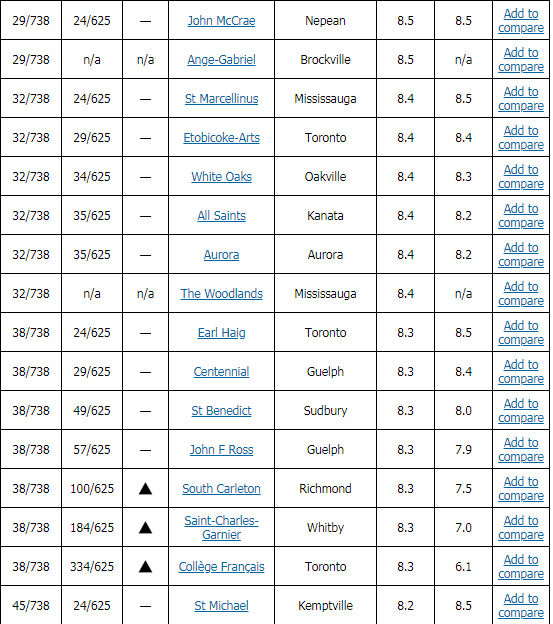Open the Collège Français school link
The height and width of the screenshot is (624, 553).
(221, 567)
